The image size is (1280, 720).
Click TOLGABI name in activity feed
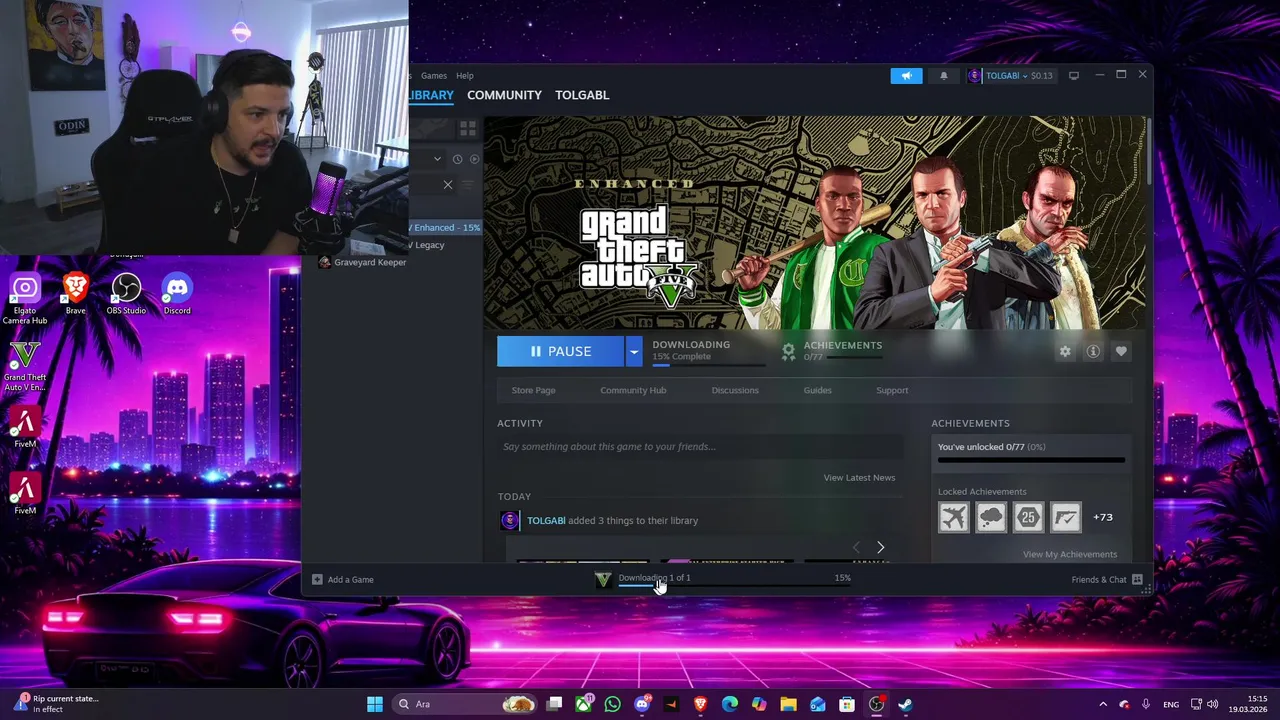pos(546,520)
